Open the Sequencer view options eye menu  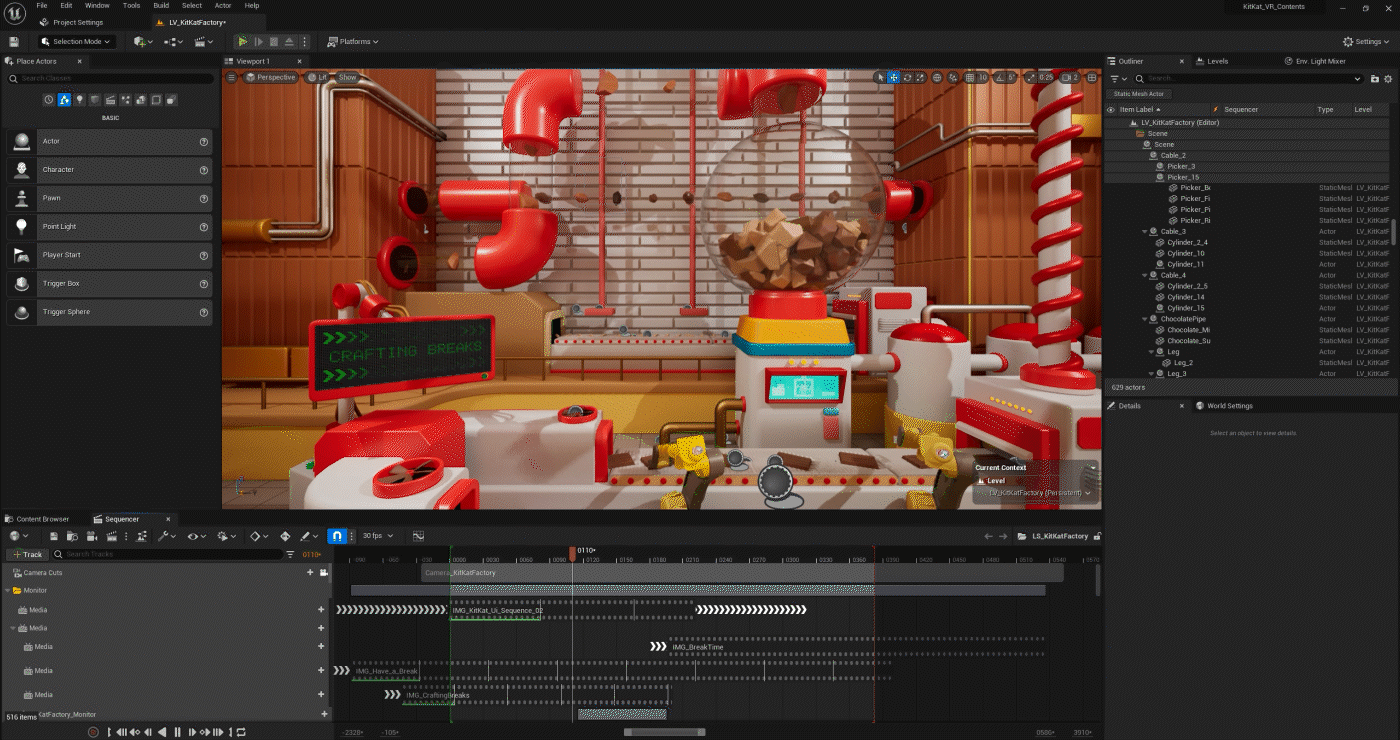point(196,536)
